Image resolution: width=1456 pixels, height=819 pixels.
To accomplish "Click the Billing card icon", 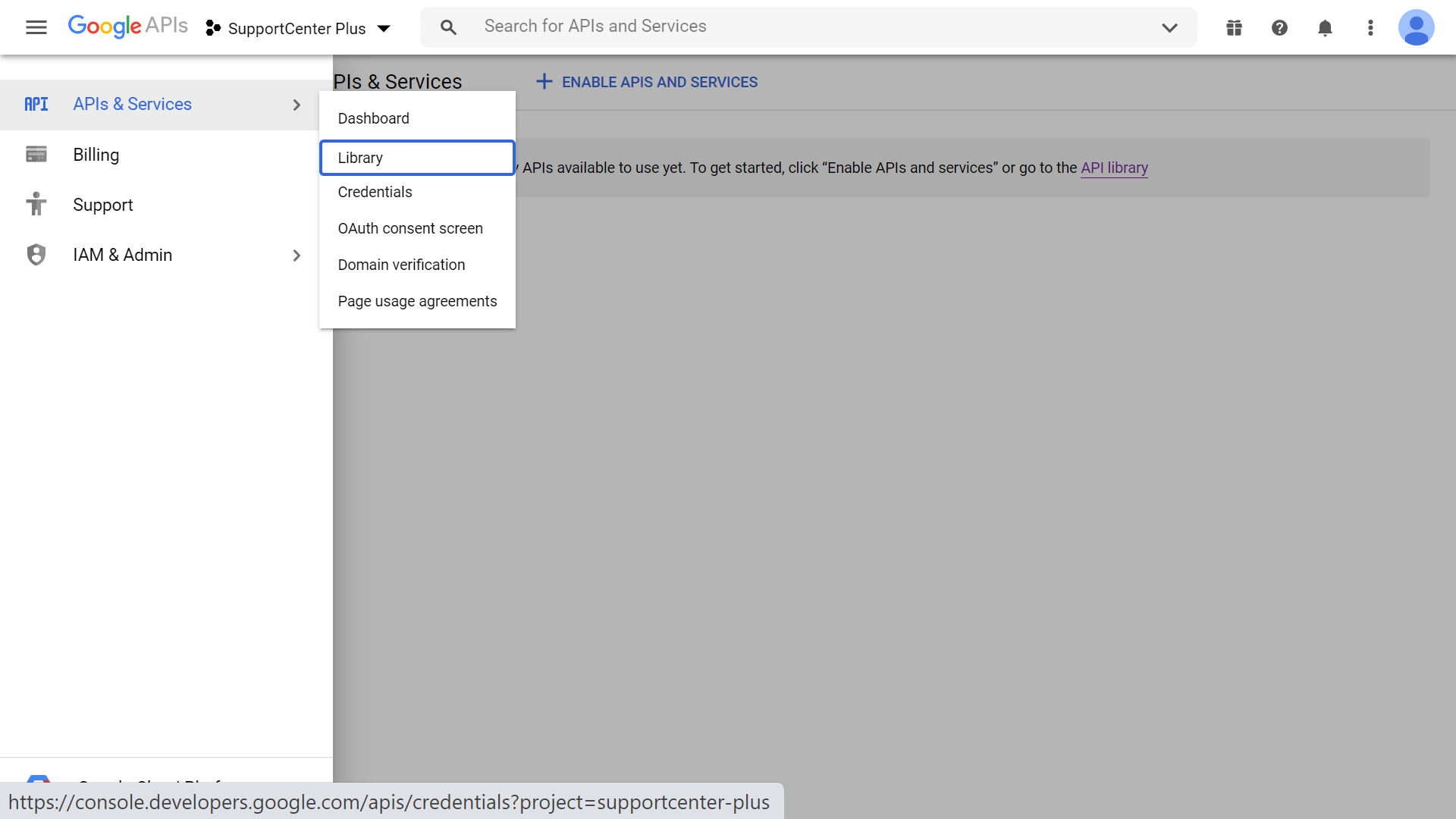I will coord(36,155).
